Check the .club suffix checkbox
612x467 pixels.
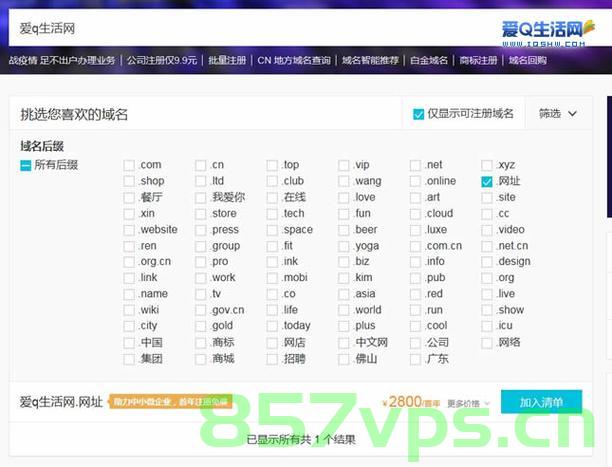pyautogui.click(x=272, y=182)
